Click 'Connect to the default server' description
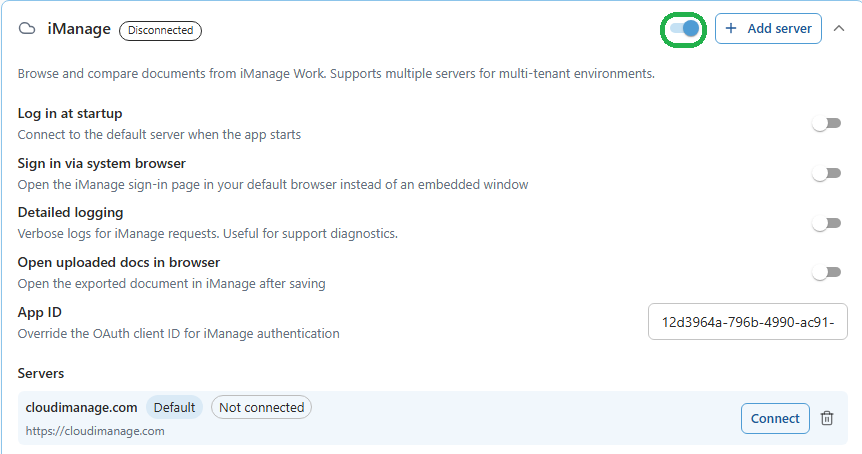Image resolution: width=862 pixels, height=454 pixels. pyautogui.click(x=159, y=135)
